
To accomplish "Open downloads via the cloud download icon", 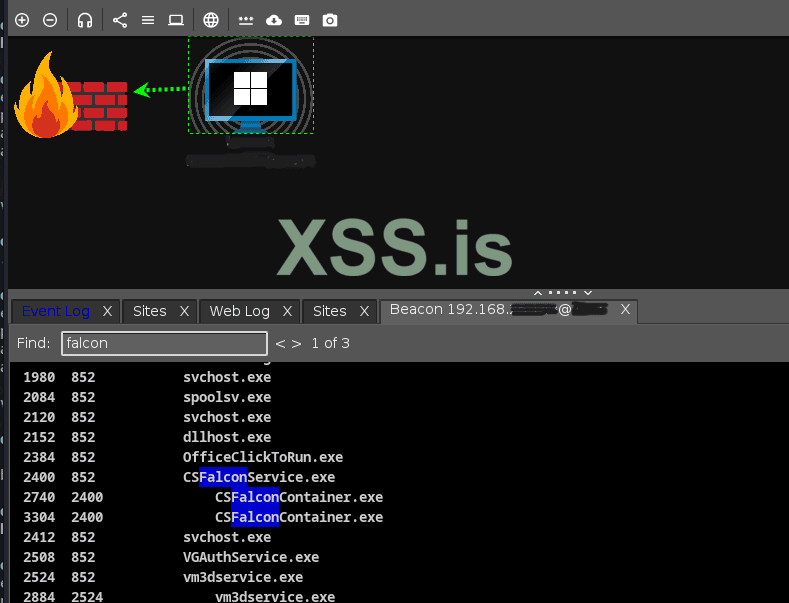I will (x=274, y=20).
